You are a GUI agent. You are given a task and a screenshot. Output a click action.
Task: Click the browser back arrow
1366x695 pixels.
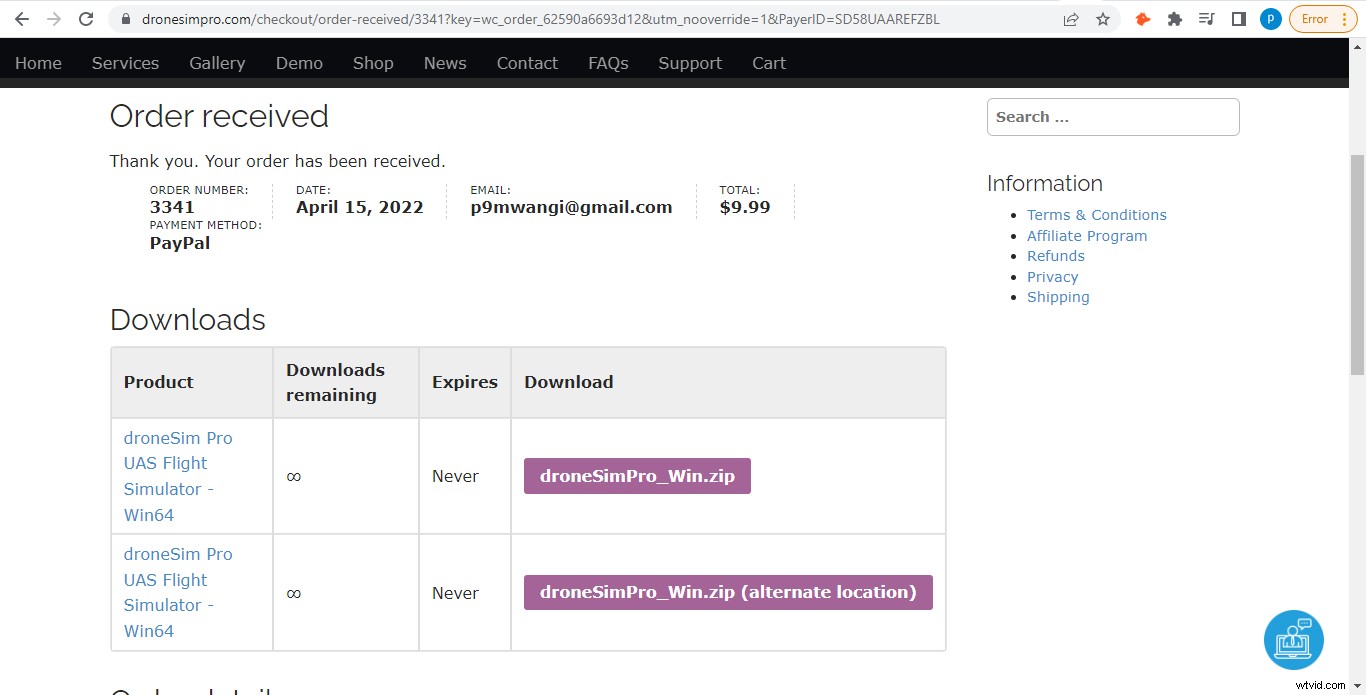click(21, 19)
